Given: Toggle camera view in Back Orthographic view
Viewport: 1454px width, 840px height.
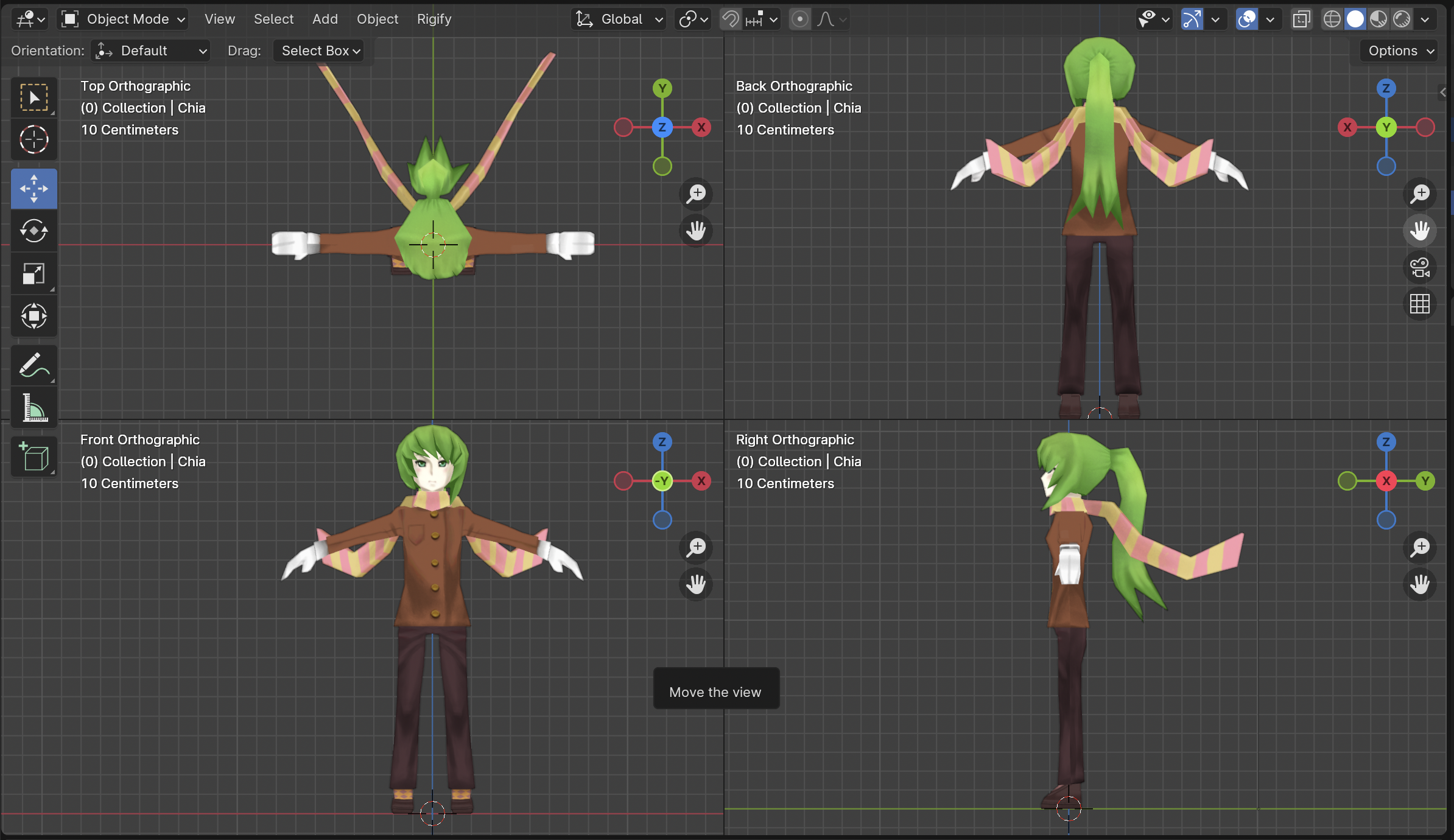Looking at the screenshot, I should [x=1420, y=267].
